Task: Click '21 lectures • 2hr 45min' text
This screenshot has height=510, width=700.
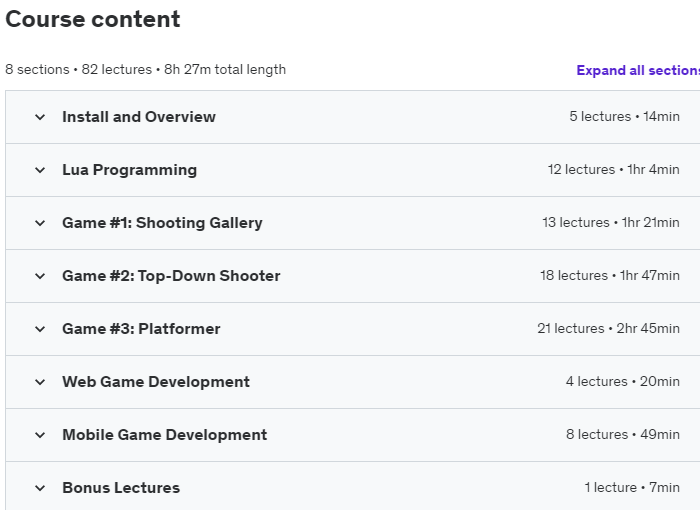Action: click(x=609, y=329)
